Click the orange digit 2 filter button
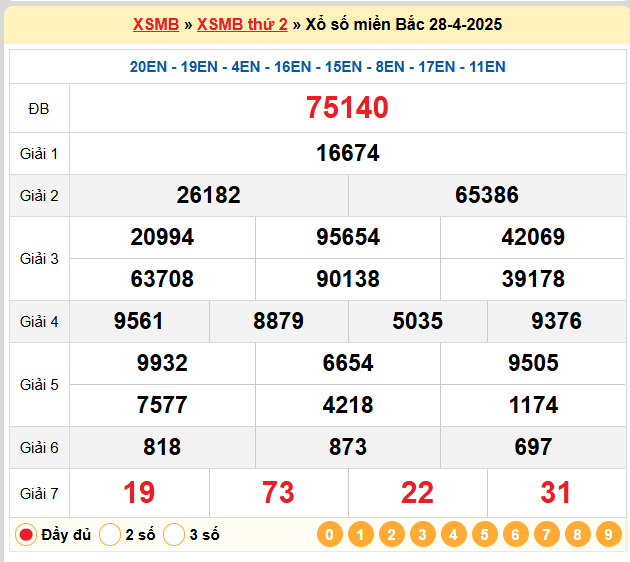 point(391,534)
